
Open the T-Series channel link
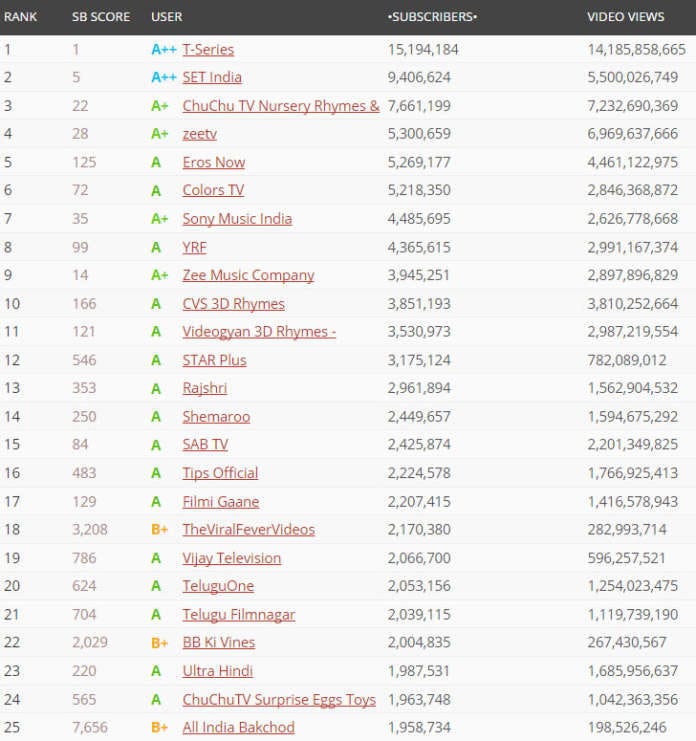pyautogui.click(x=208, y=50)
